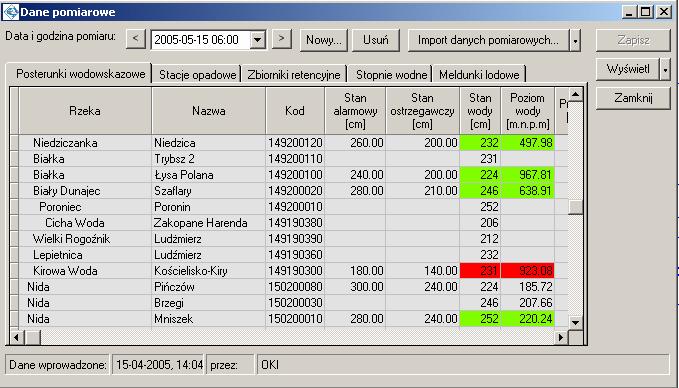Viewport: 679px width, 388px height.
Task: Click green water level cell 497.98
Action: 527,143
